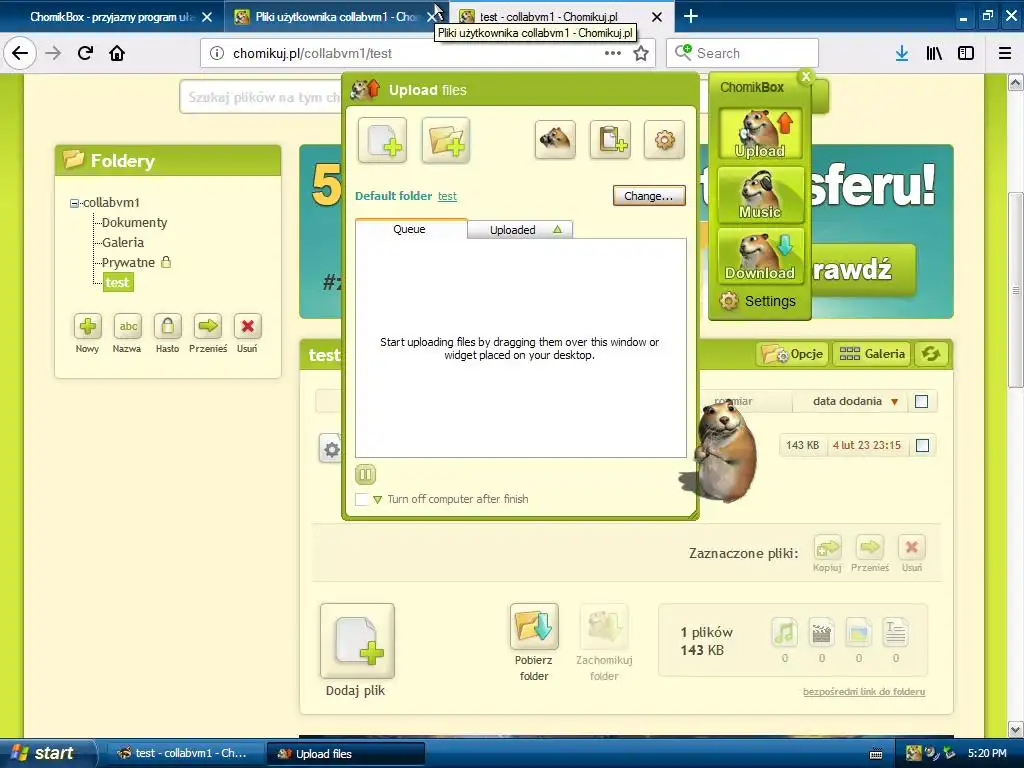Screen dimensions: 1024x768
Task: Open Music in the ChomikBox widget
Action: coord(760,195)
